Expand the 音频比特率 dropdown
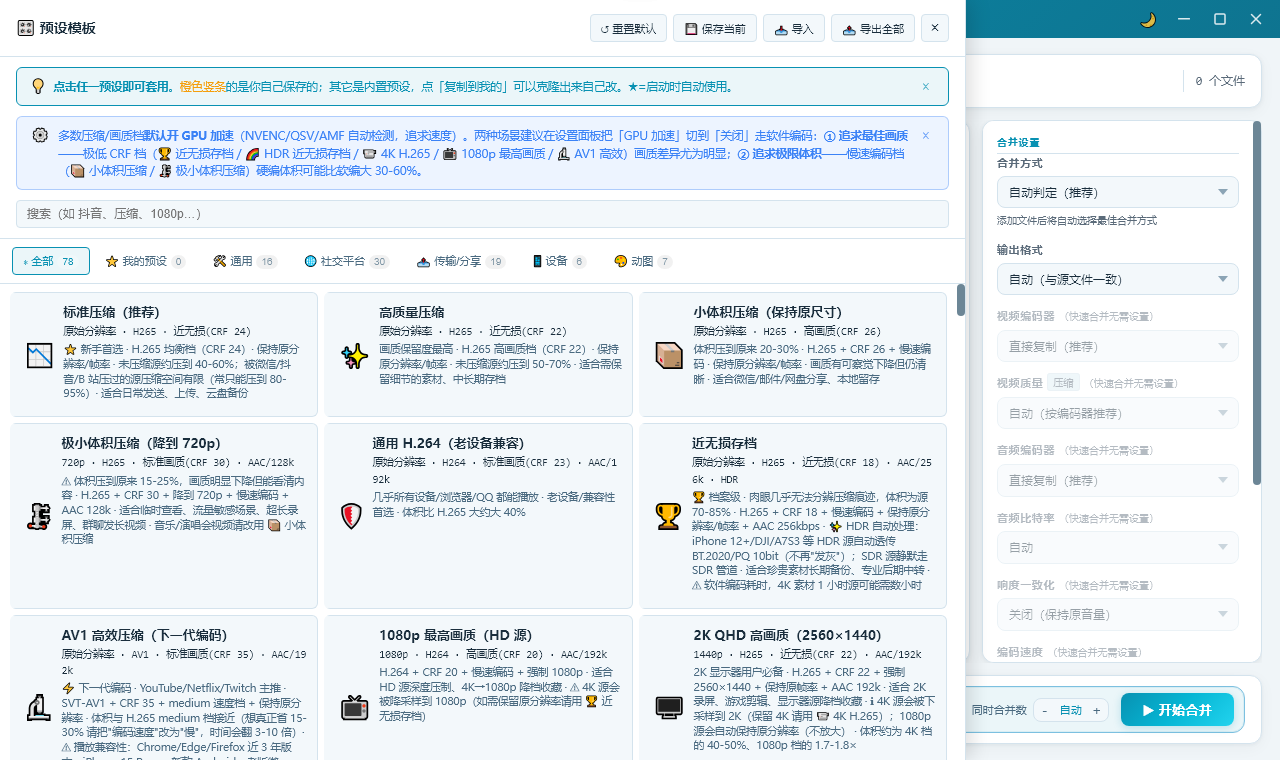The height and width of the screenshot is (760, 1280). pos(1118,548)
